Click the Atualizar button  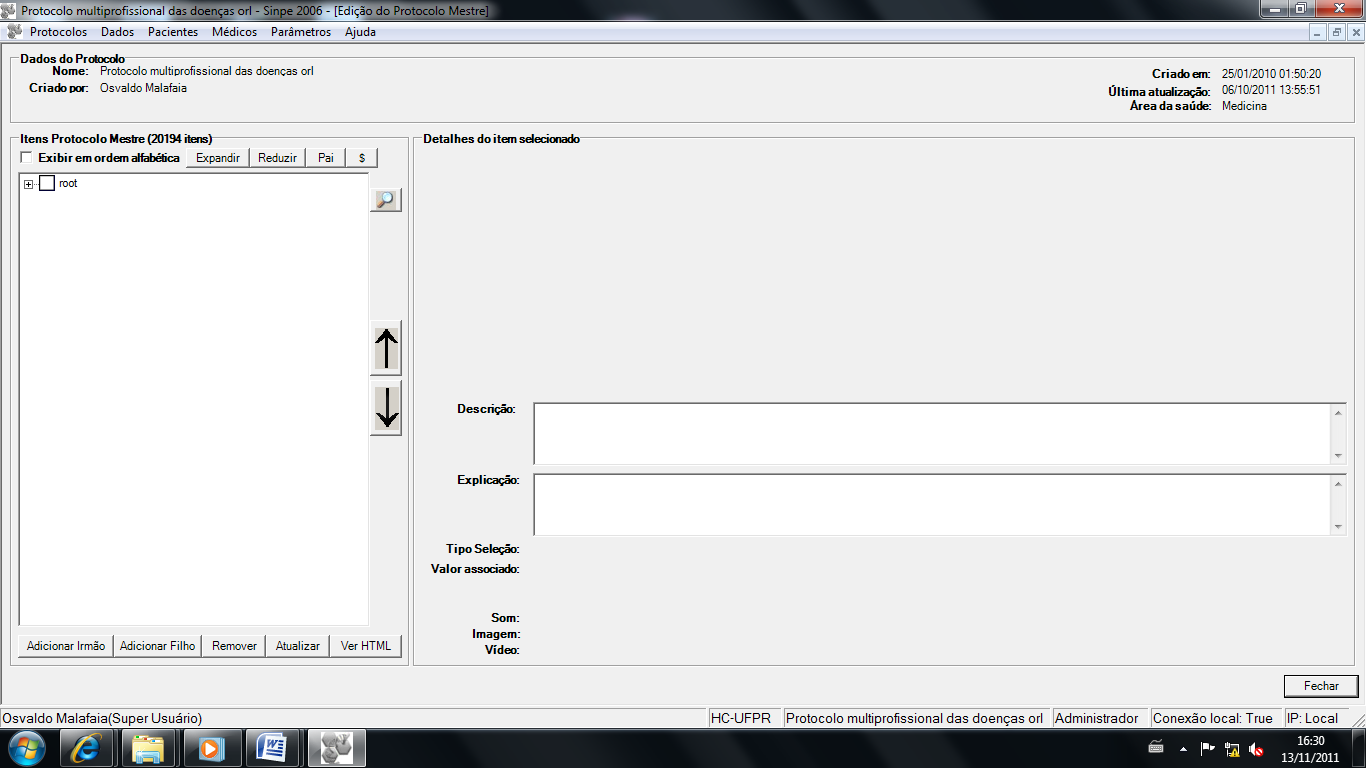pyautogui.click(x=298, y=646)
